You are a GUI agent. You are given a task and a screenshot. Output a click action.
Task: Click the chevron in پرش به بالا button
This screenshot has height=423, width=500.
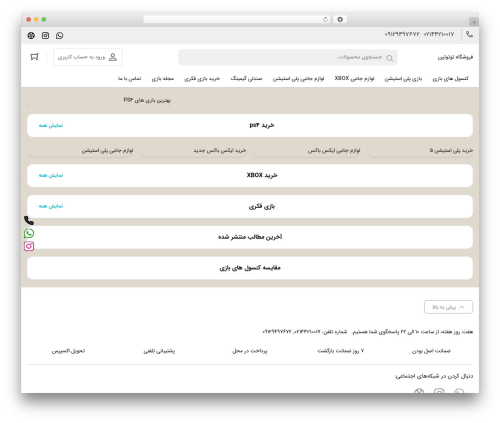pos(462,307)
